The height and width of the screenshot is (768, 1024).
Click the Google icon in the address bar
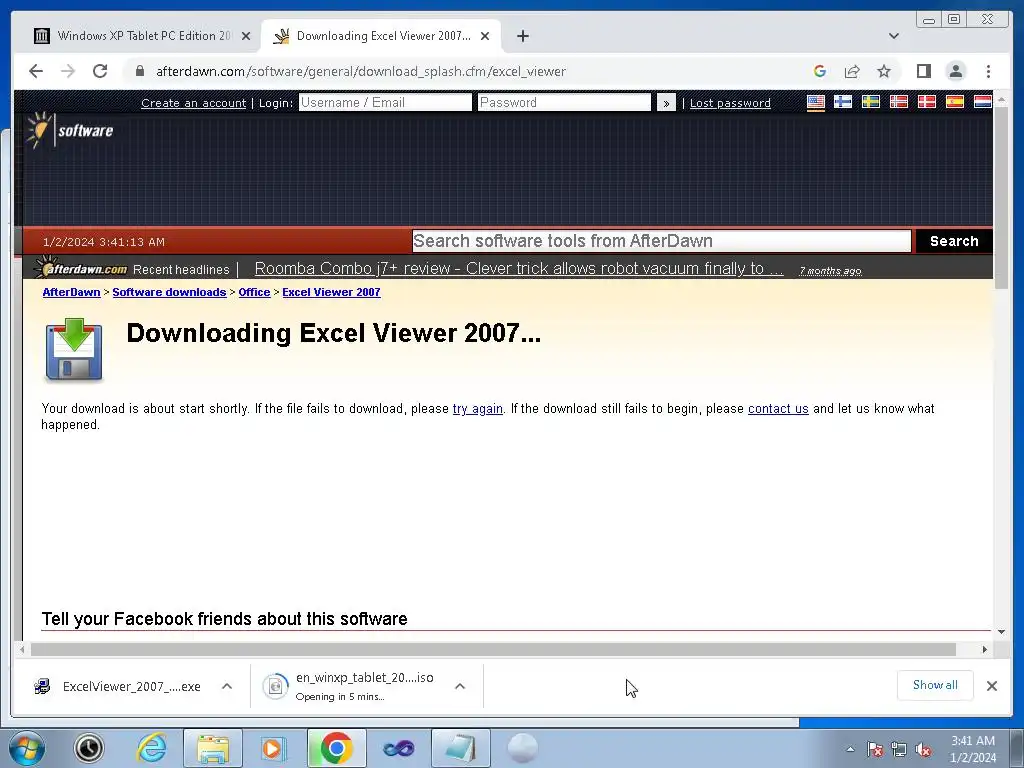[820, 71]
